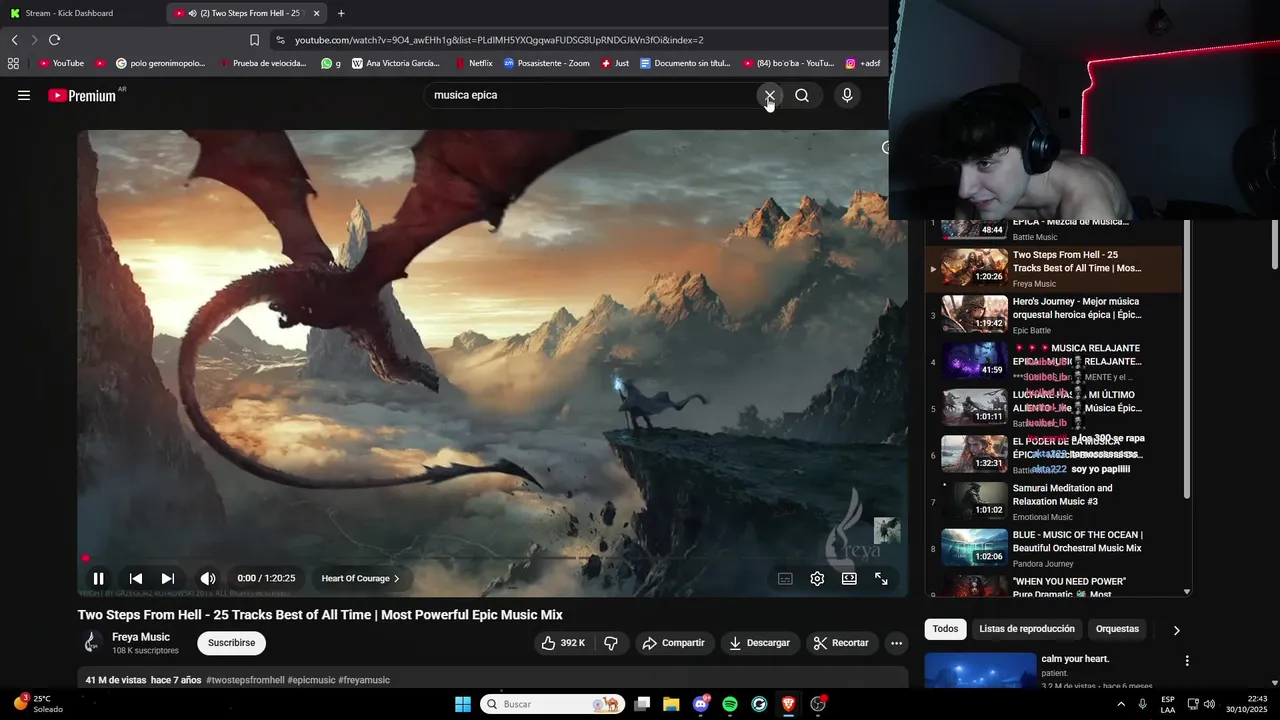Open File Explorer from the taskbar
Screen dimensions: 1280x720
coord(671,704)
